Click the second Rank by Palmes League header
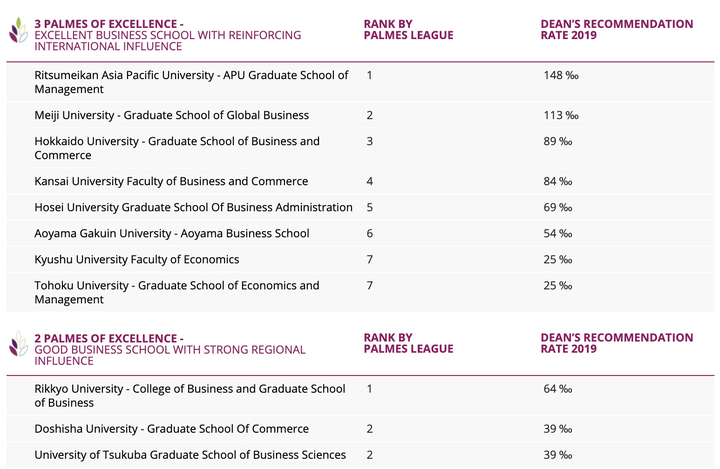 pyautogui.click(x=407, y=343)
